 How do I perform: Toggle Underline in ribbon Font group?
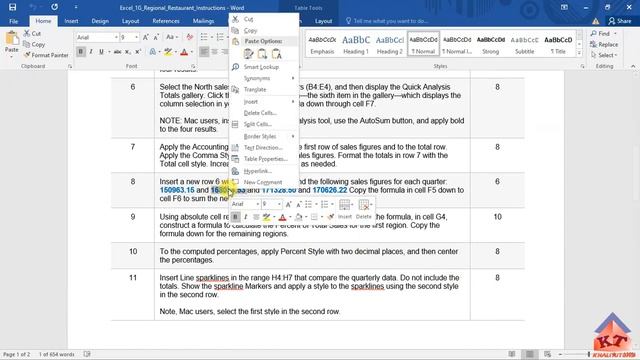pos(101,52)
